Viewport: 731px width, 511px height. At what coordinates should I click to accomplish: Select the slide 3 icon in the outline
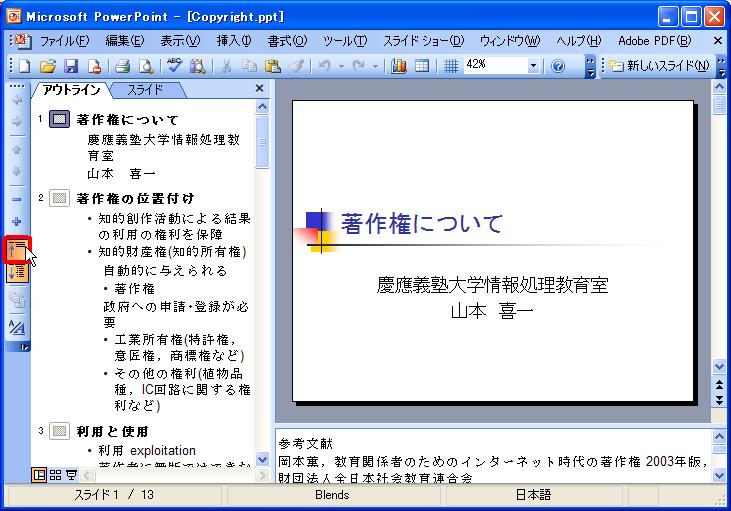coord(60,431)
